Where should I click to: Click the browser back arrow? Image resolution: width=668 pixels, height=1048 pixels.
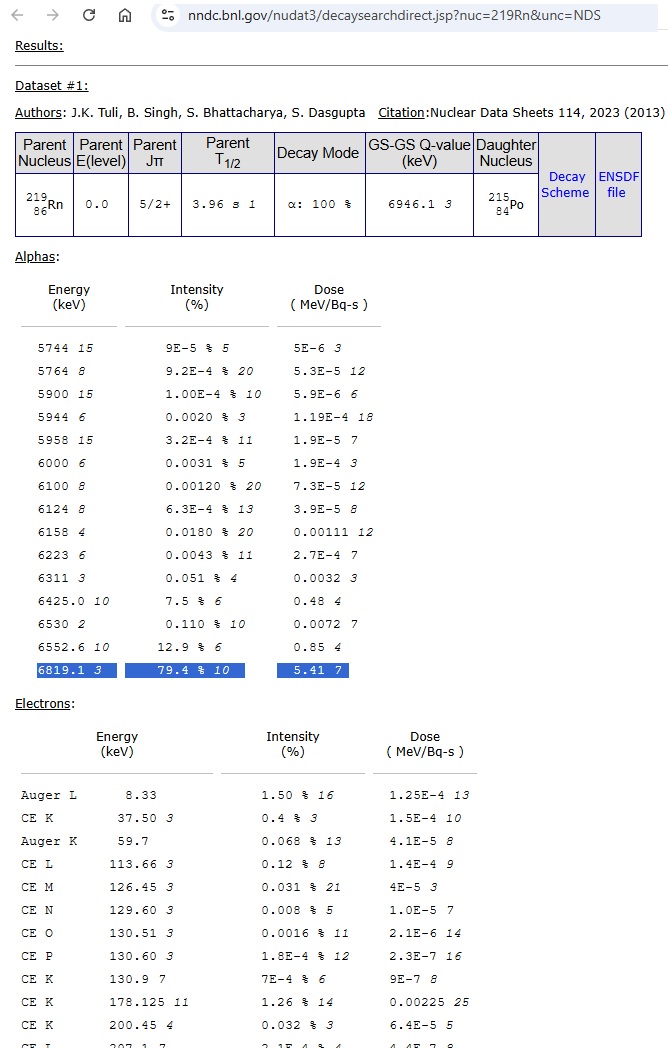tap(17, 15)
